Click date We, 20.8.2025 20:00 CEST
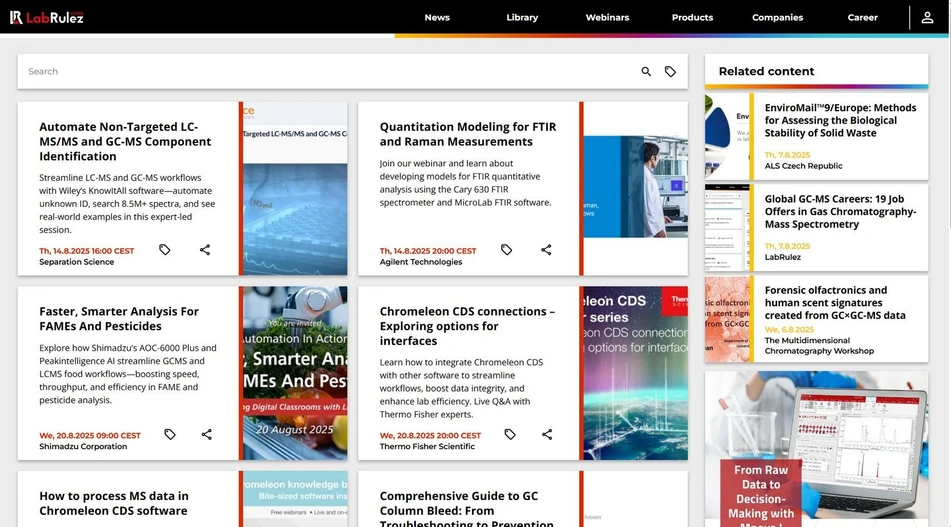This screenshot has height=527, width=951. point(430,435)
